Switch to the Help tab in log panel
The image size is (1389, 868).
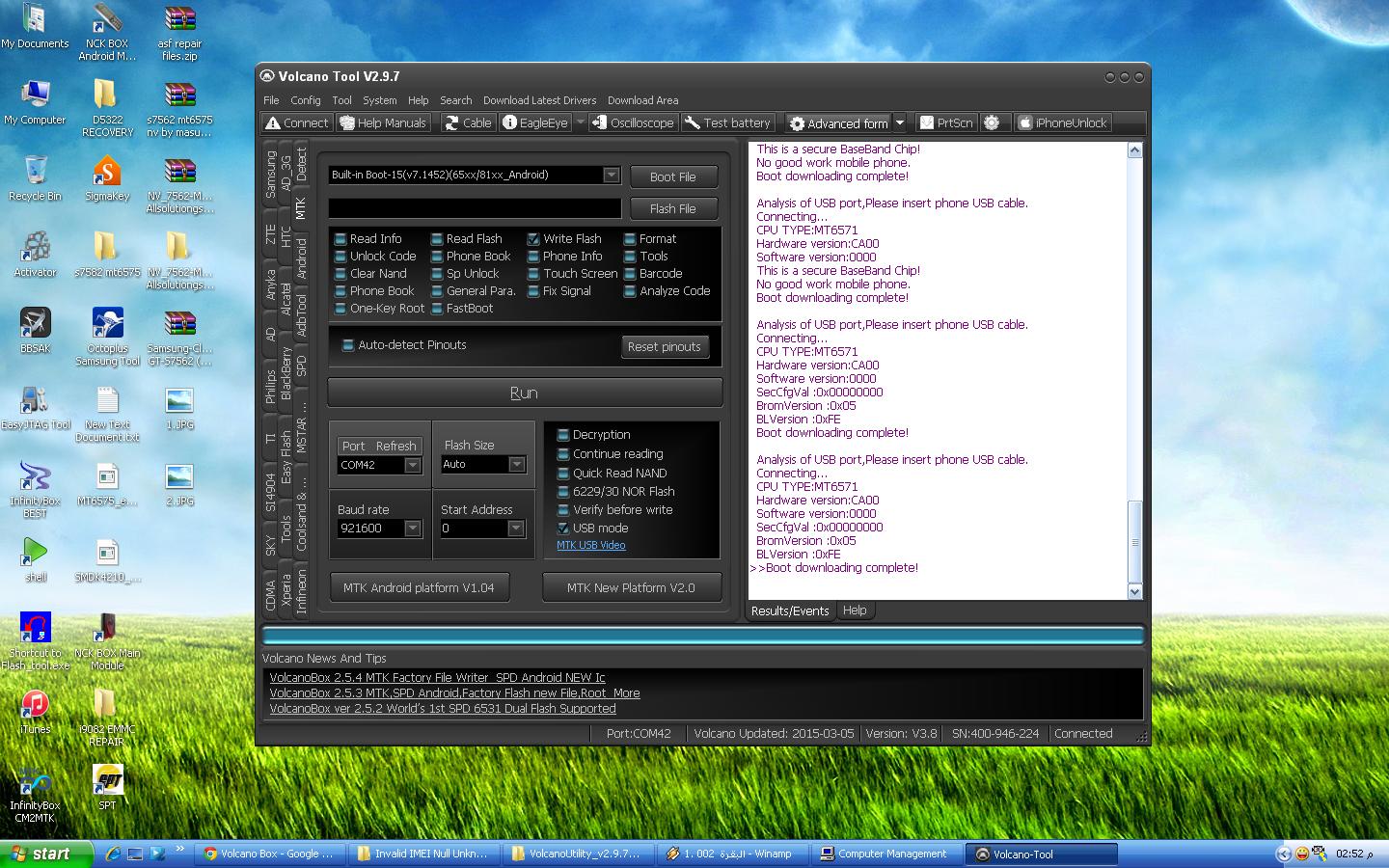coord(854,610)
